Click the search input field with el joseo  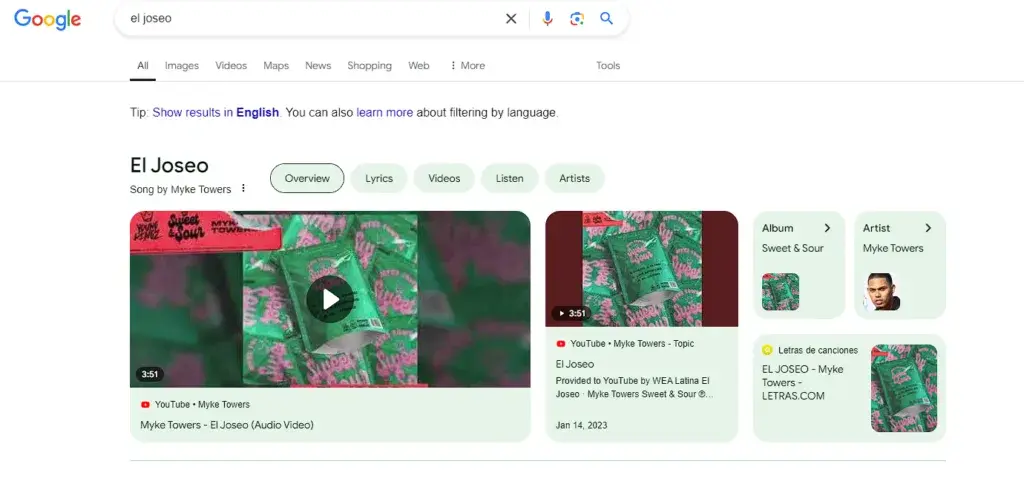(313, 18)
